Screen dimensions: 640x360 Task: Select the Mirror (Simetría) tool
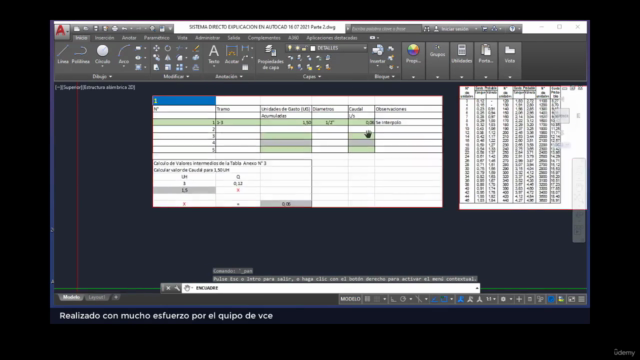click(168, 58)
